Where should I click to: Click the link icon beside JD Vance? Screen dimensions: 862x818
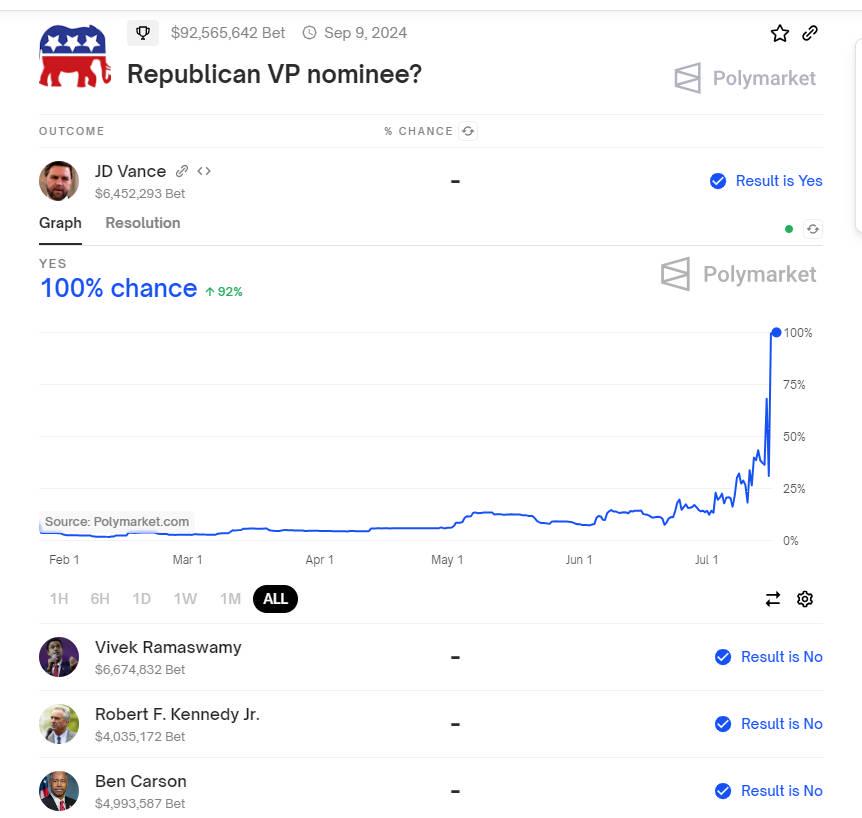pos(182,171)
